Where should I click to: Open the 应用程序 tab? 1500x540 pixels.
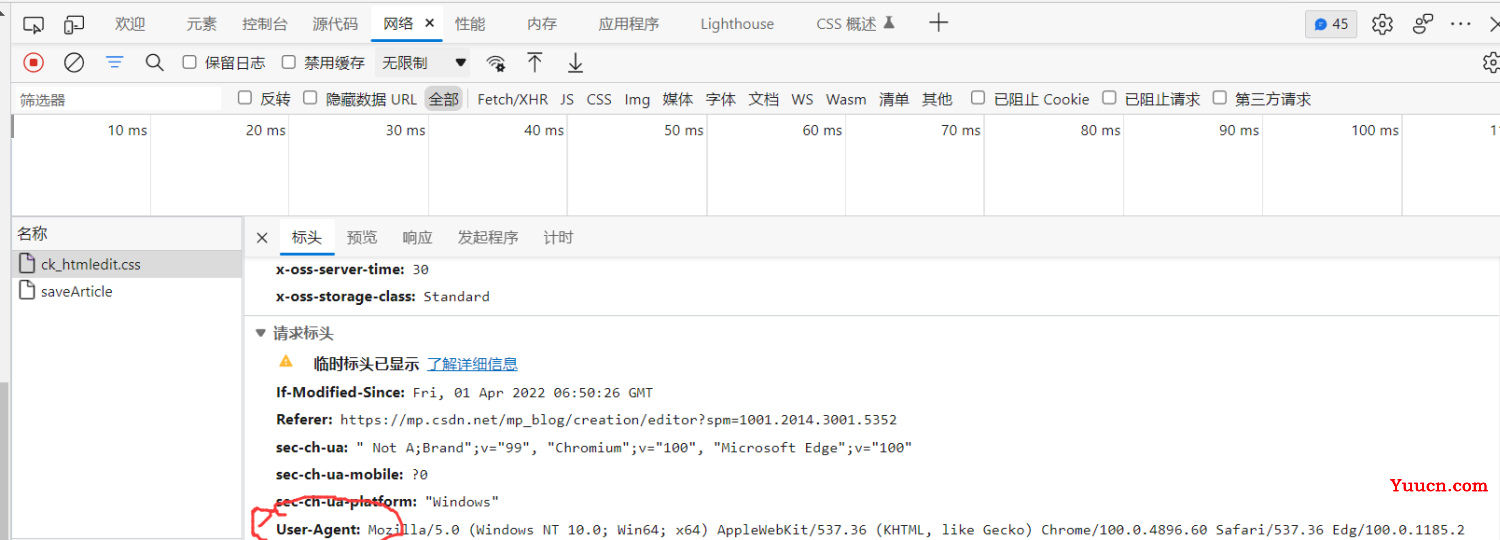point(629,24)
